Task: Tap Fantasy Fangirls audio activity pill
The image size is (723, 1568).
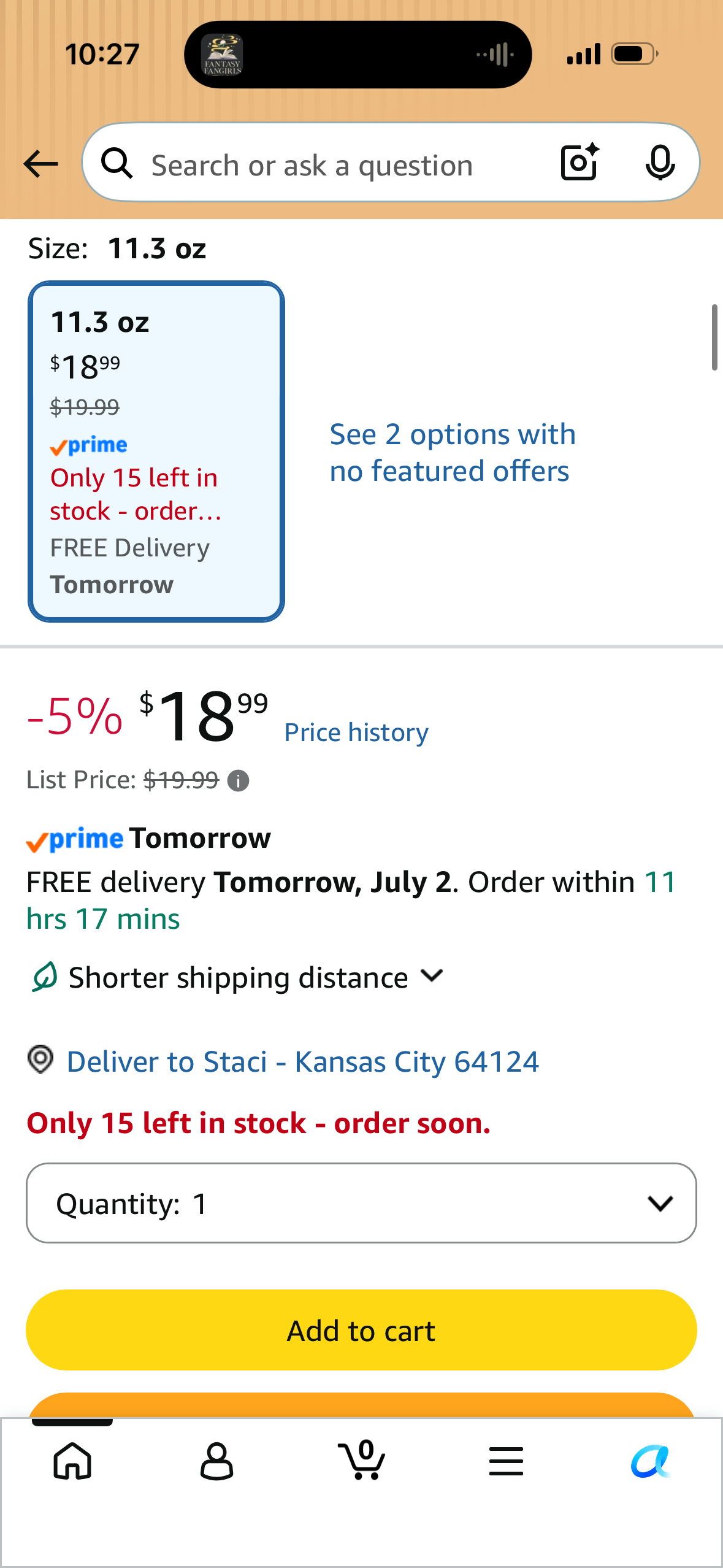Action: click(x=358, y=55)
